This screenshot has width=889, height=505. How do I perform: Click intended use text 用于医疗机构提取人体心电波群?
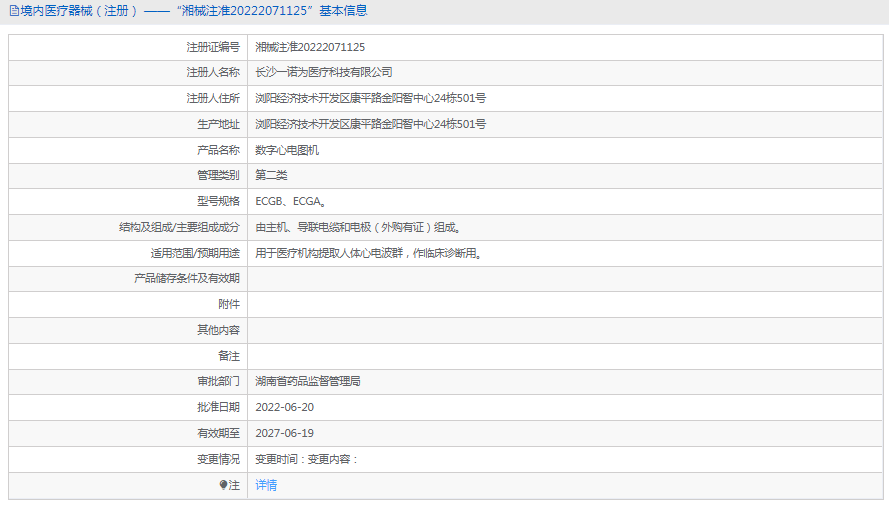click(x=329, y=253)
